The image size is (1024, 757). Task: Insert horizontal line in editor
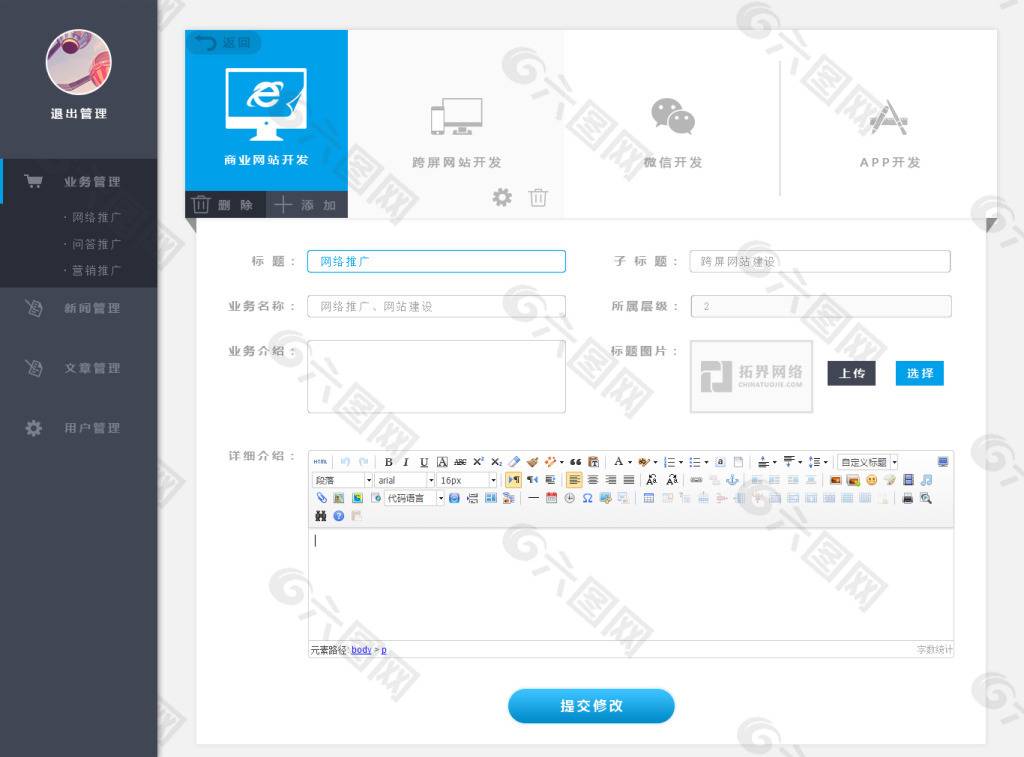534,498
